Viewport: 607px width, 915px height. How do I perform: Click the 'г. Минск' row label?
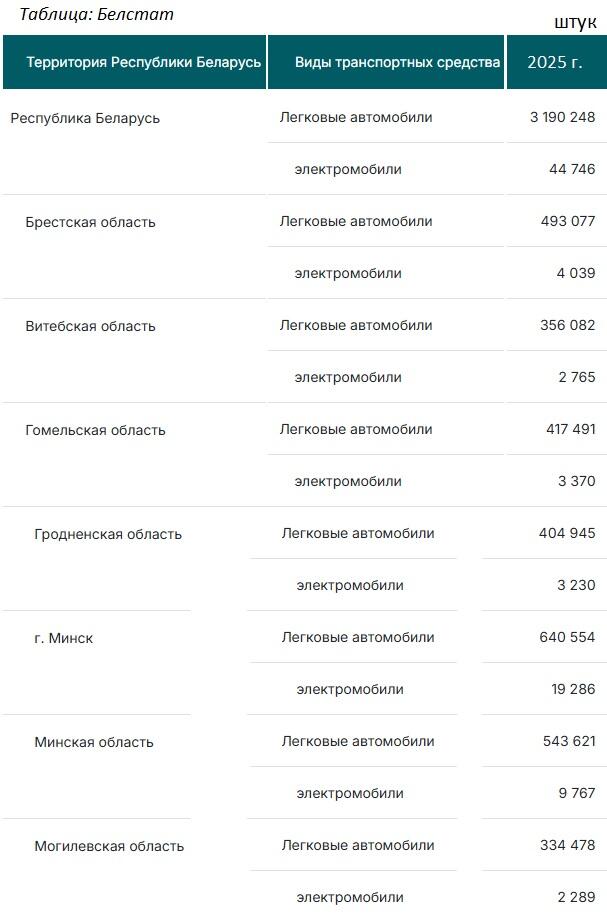click(x=63, y=638)
